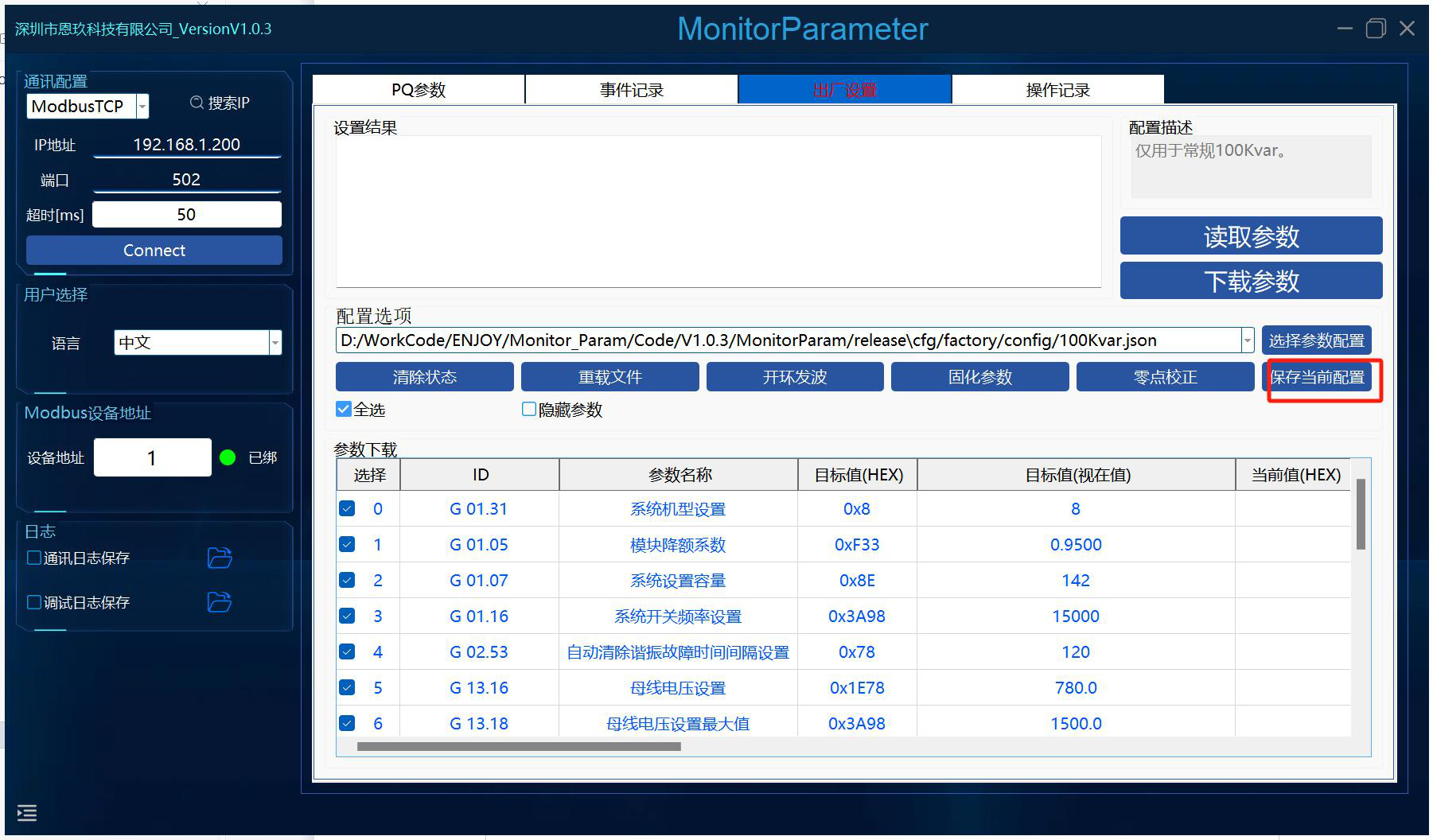The image size is (1433, 840).
Task: Uncheck row 3 G 01.16 checkbox
Action: 347,616
